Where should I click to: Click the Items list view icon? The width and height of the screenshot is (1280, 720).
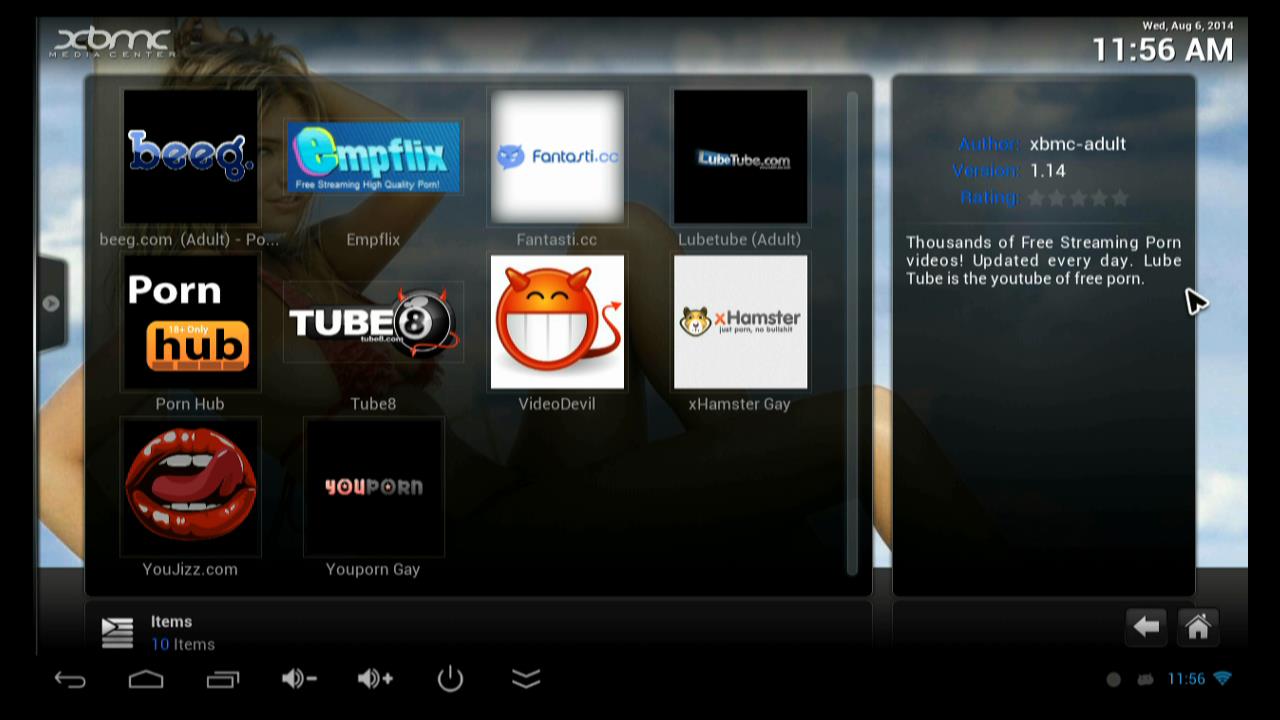click(117, 632)
